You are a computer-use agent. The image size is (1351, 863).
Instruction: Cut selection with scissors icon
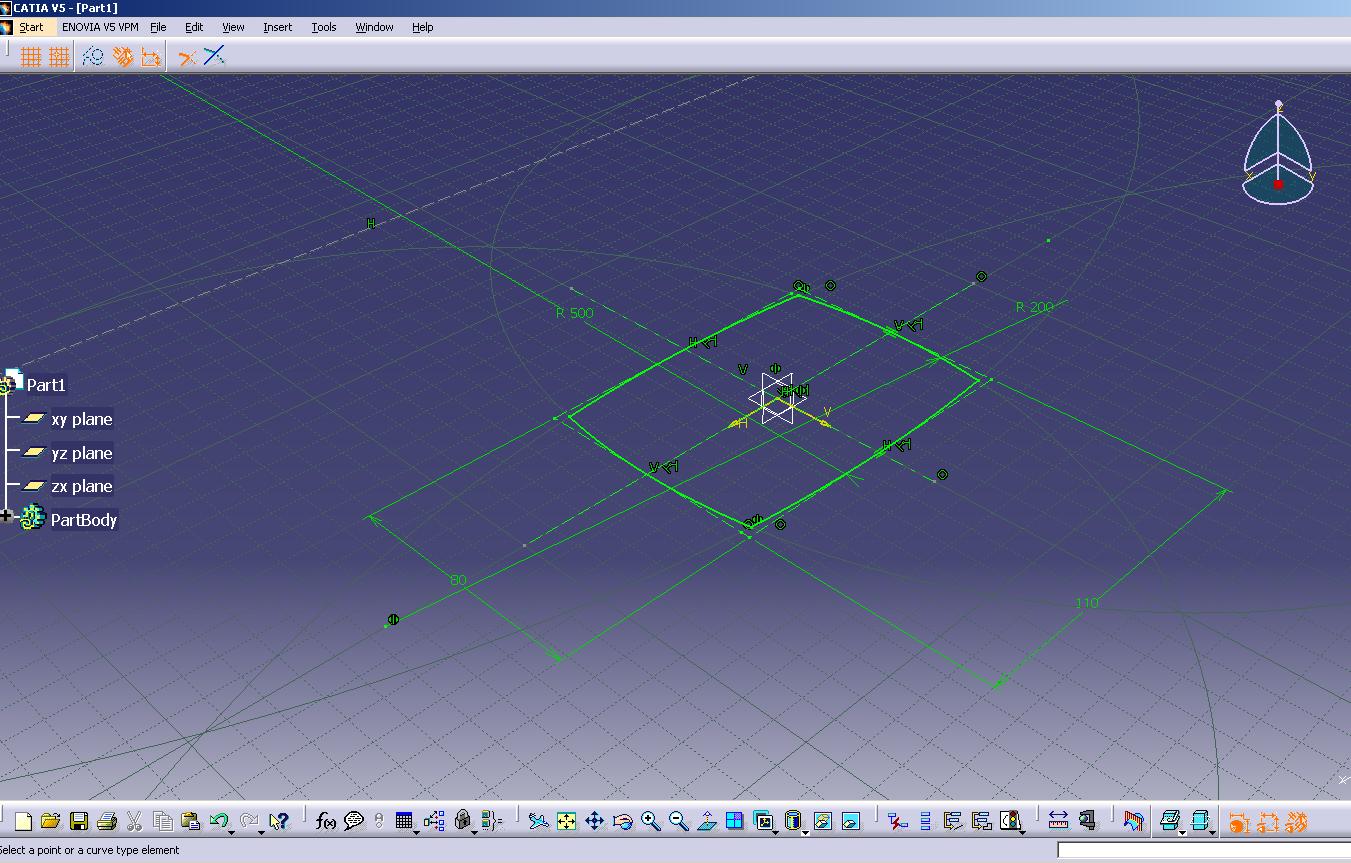point(134,821)
